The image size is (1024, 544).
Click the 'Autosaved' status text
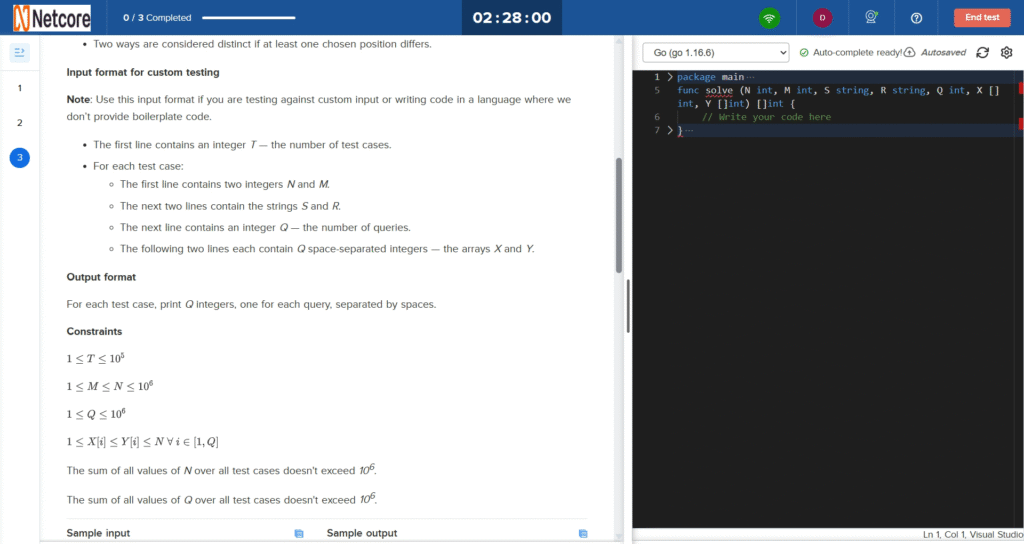(943, 52)
